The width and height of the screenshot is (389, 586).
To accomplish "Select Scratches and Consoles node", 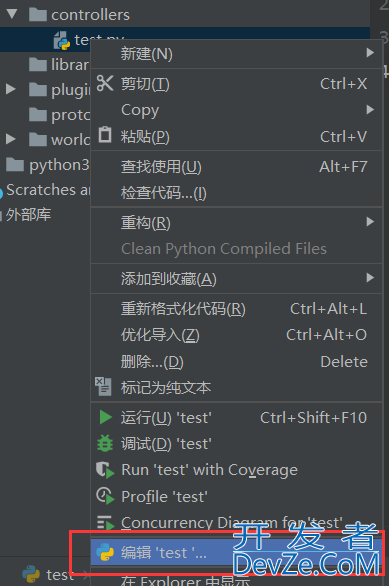I will (x=48, y=190).
